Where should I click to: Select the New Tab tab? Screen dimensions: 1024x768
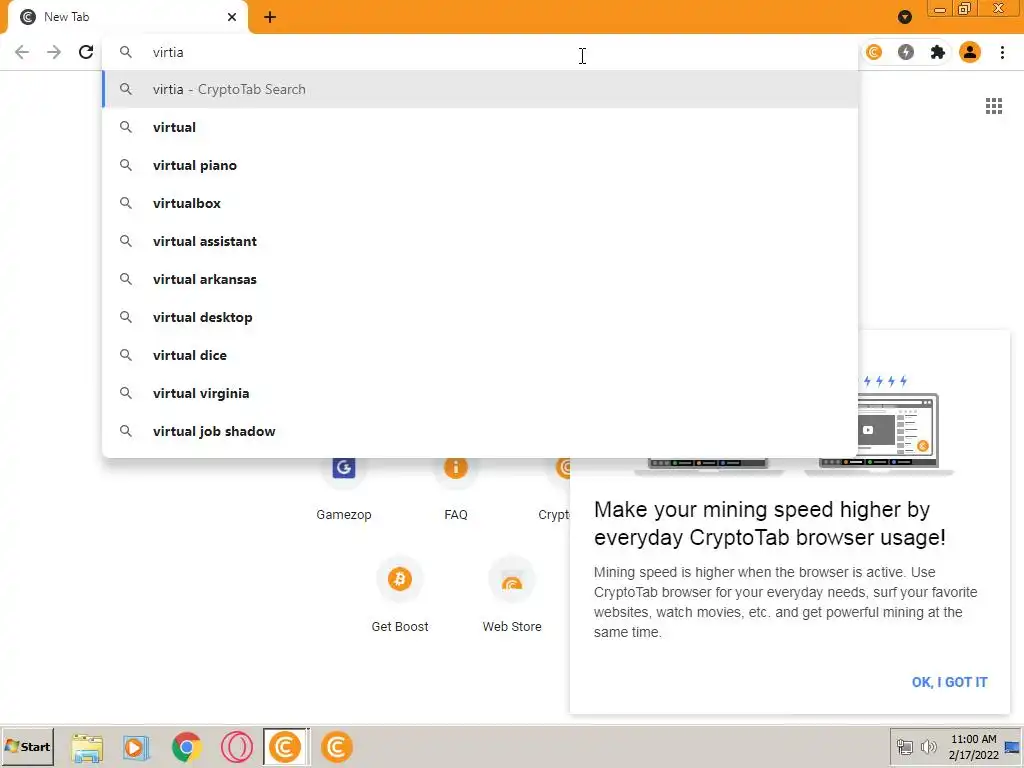(127, 17)
